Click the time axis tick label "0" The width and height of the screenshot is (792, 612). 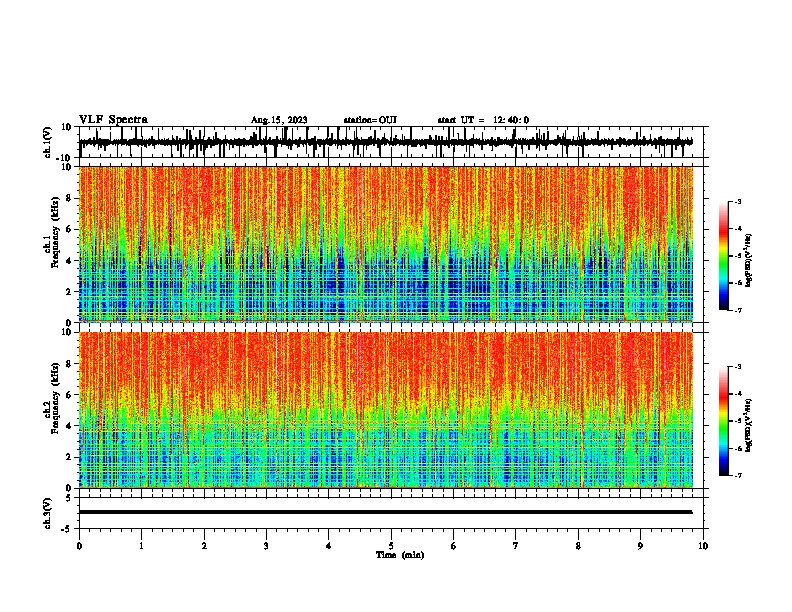(79, 546)
